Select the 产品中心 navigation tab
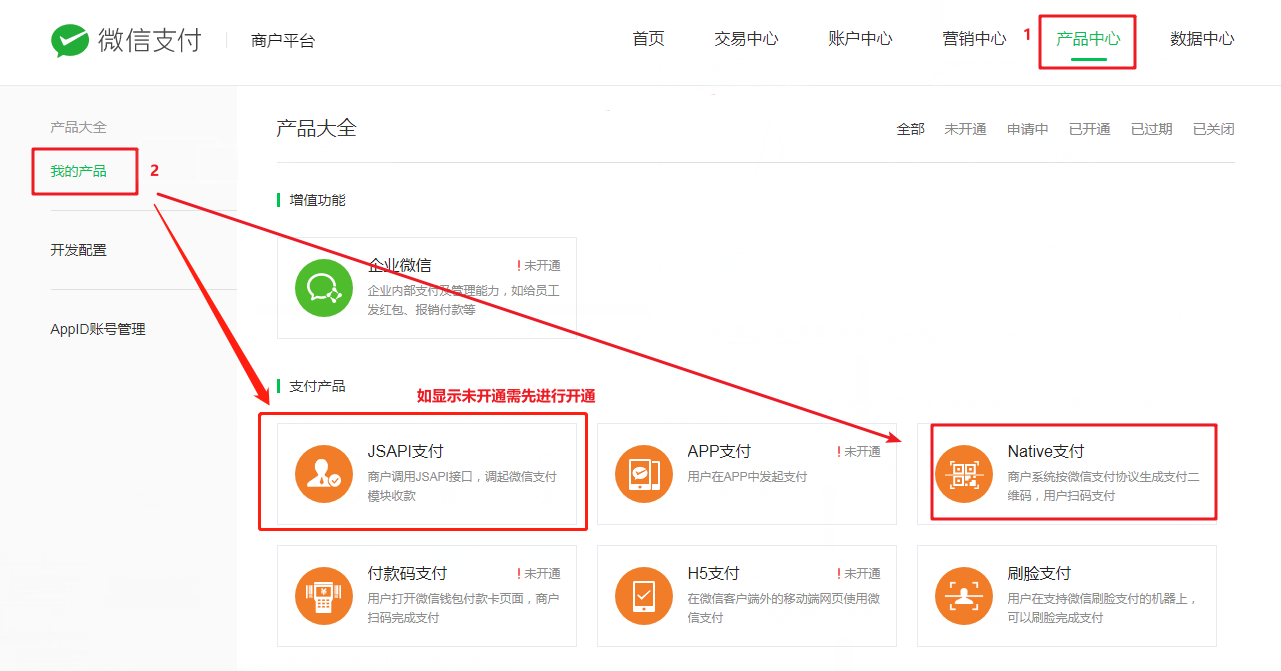This screenshot has height=671, width=1281. (1088, 39)
